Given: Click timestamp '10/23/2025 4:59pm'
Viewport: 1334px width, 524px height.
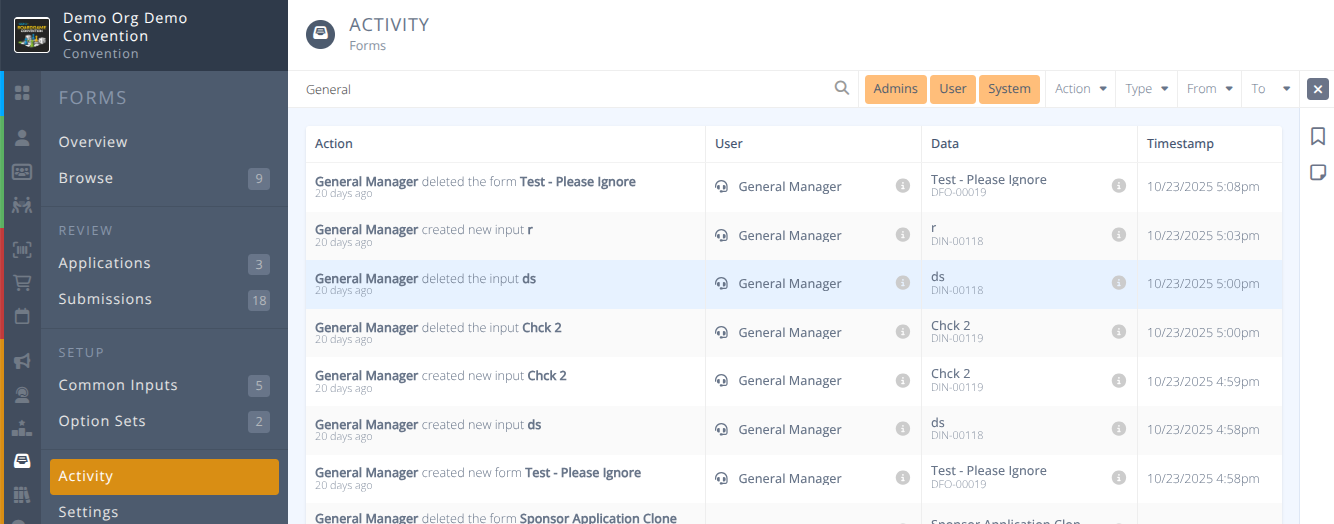Looking at the screenshot, I should [1203, 380].
